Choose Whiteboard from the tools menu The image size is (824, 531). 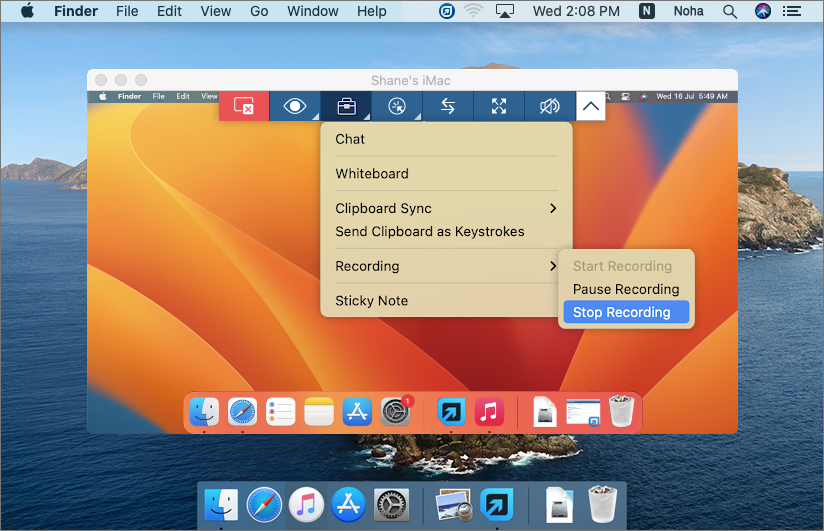tap(372, 173)
